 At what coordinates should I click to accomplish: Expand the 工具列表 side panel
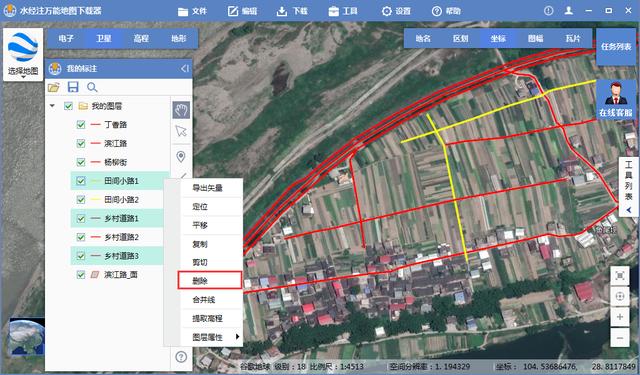click(x=629, y=187)
